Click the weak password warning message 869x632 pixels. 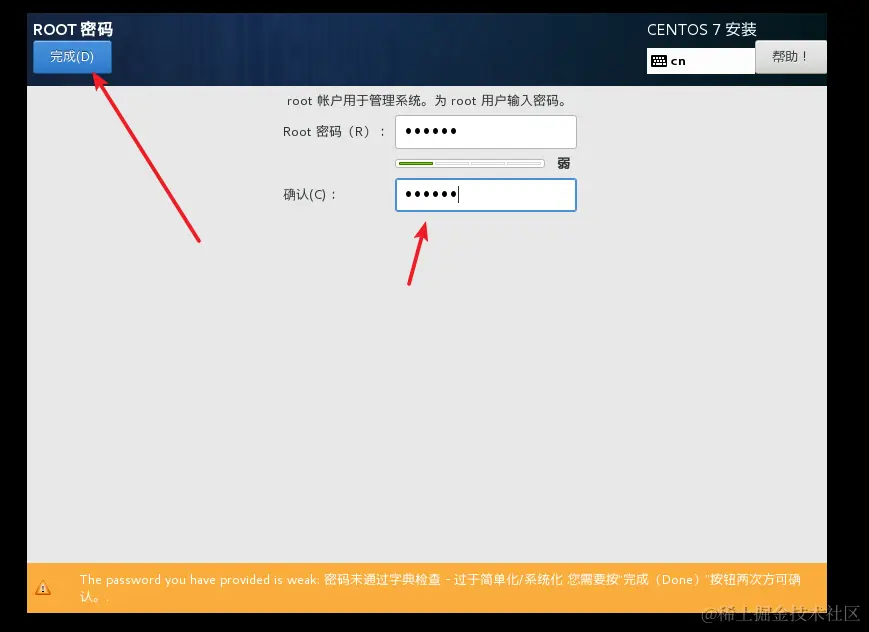coord(440,588)
